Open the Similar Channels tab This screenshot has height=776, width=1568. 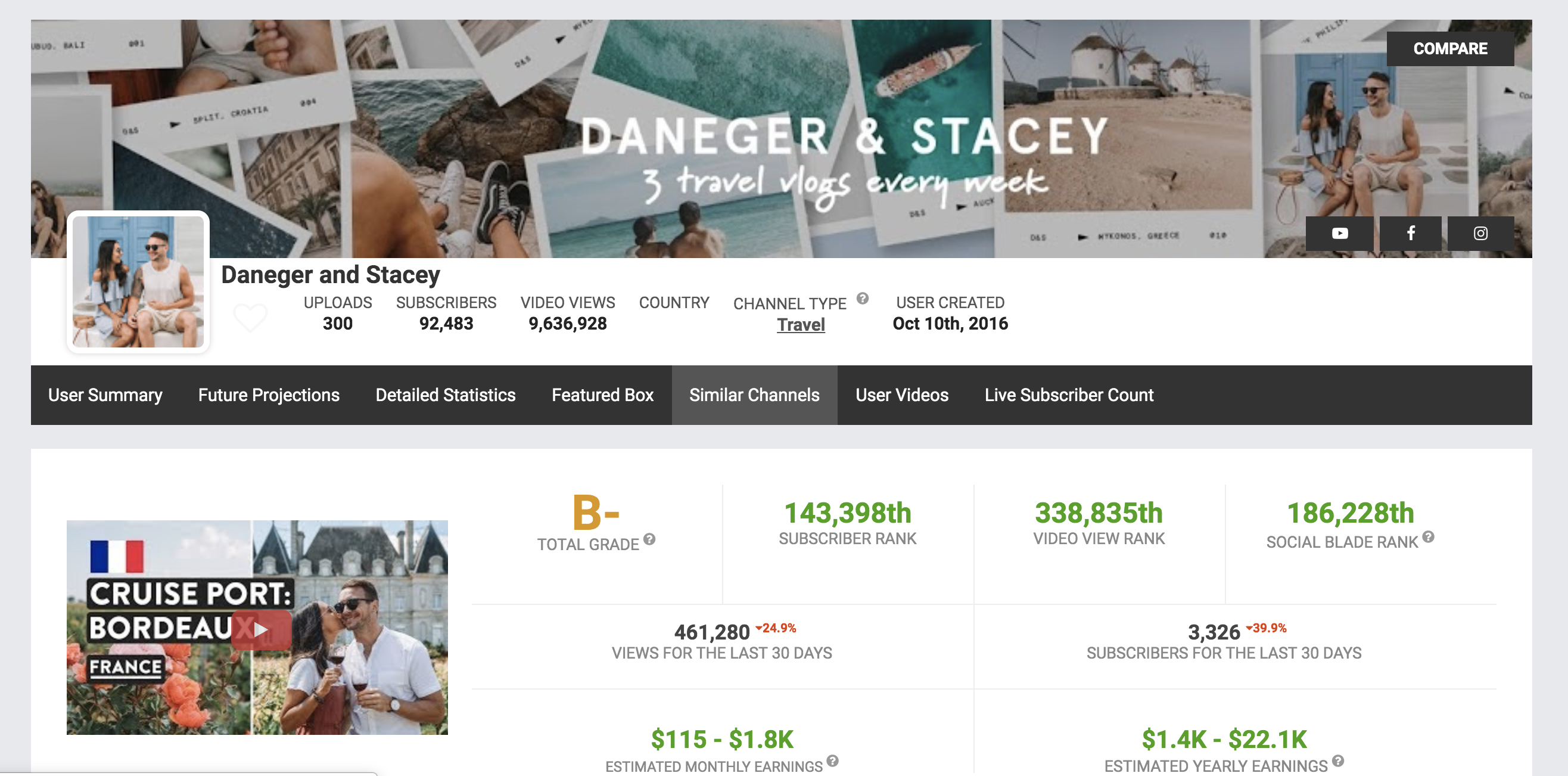754,395
